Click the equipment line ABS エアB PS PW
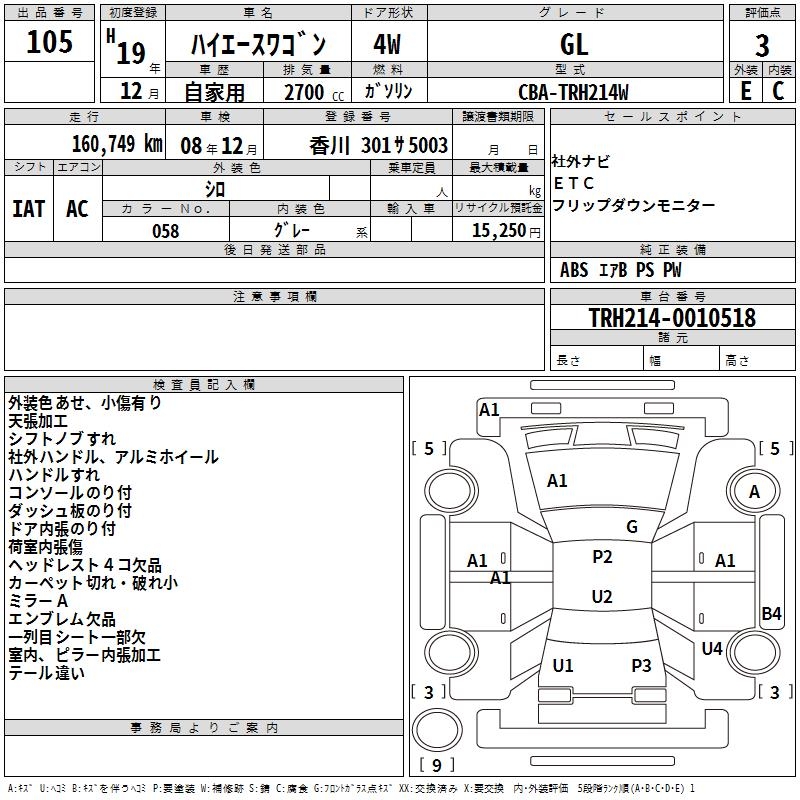The width and height of the screenshot is (800, 800). 620,270
